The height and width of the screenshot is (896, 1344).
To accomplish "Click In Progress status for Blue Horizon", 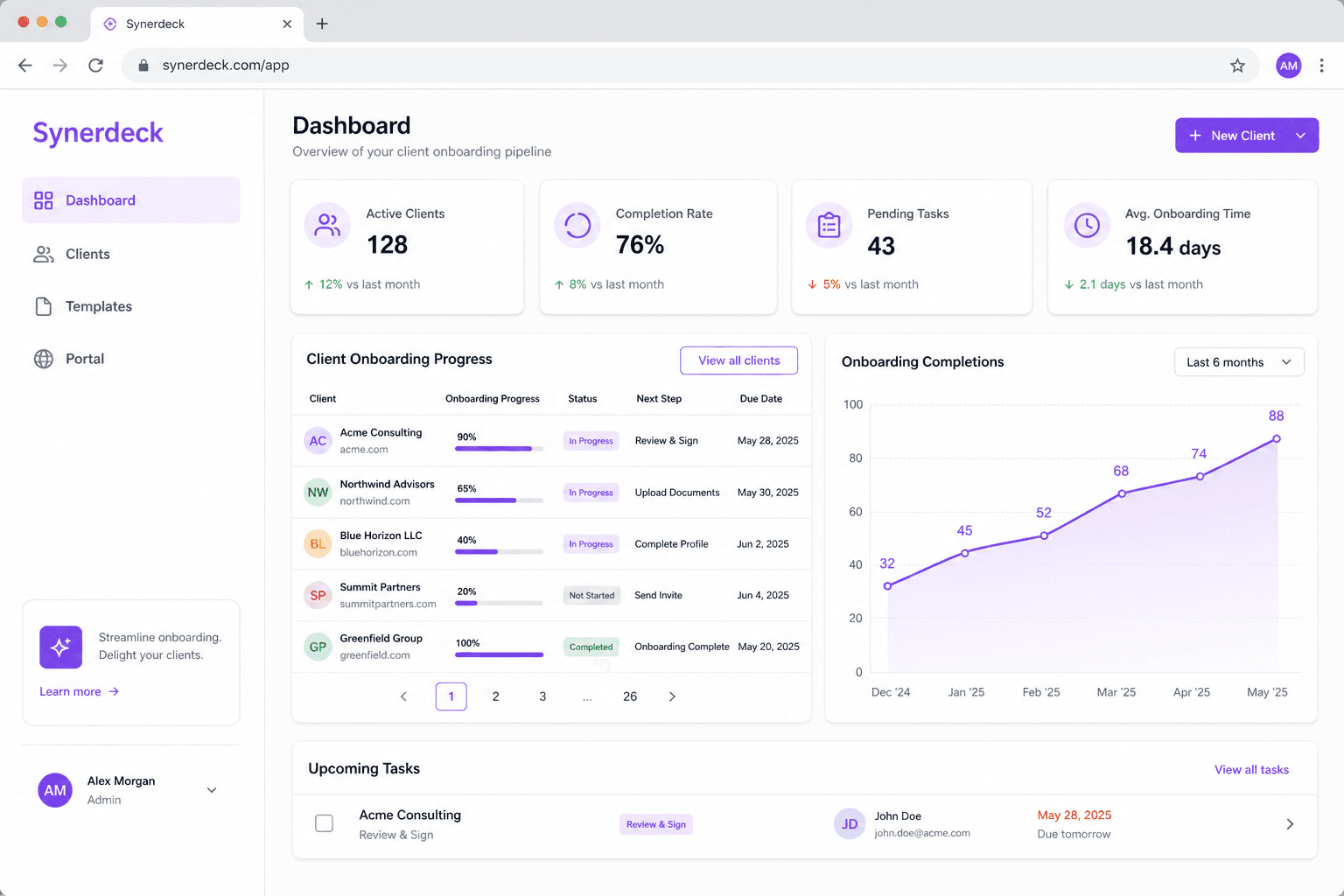I will [x=591, y=544].
